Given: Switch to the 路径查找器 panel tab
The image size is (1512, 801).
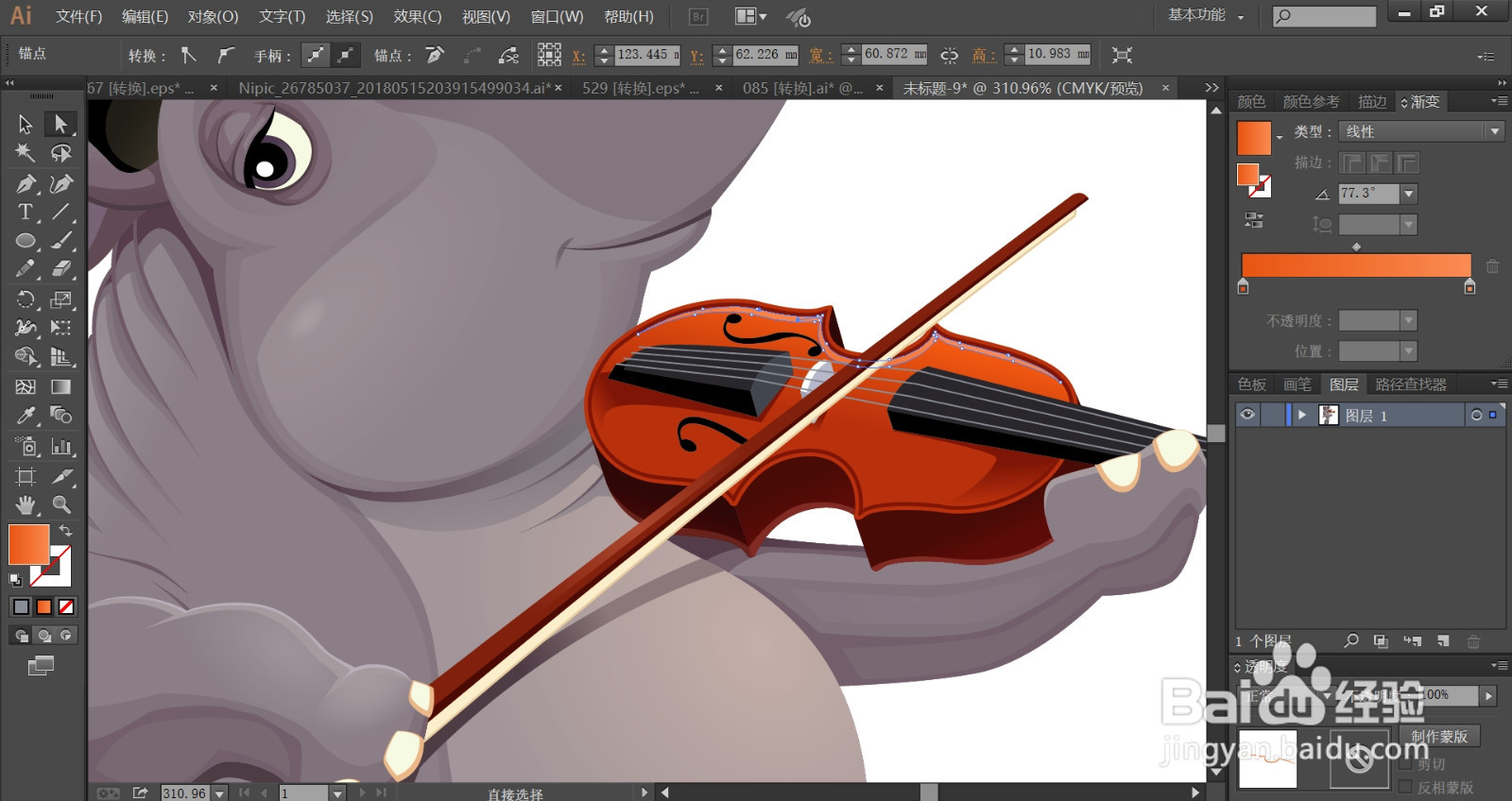Looking at the screenshot, I should (1411, 383).
